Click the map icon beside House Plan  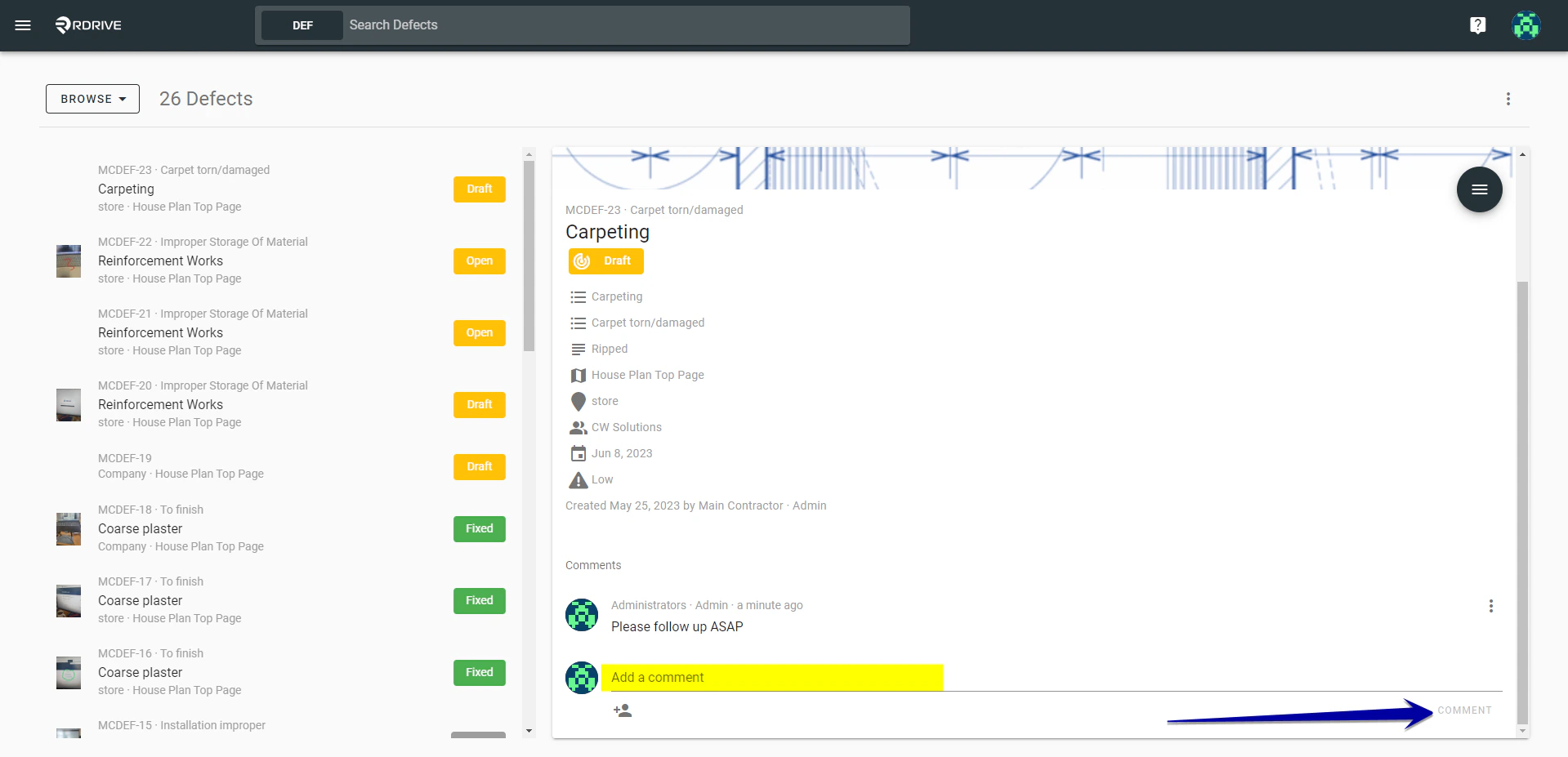coord(578,376)
